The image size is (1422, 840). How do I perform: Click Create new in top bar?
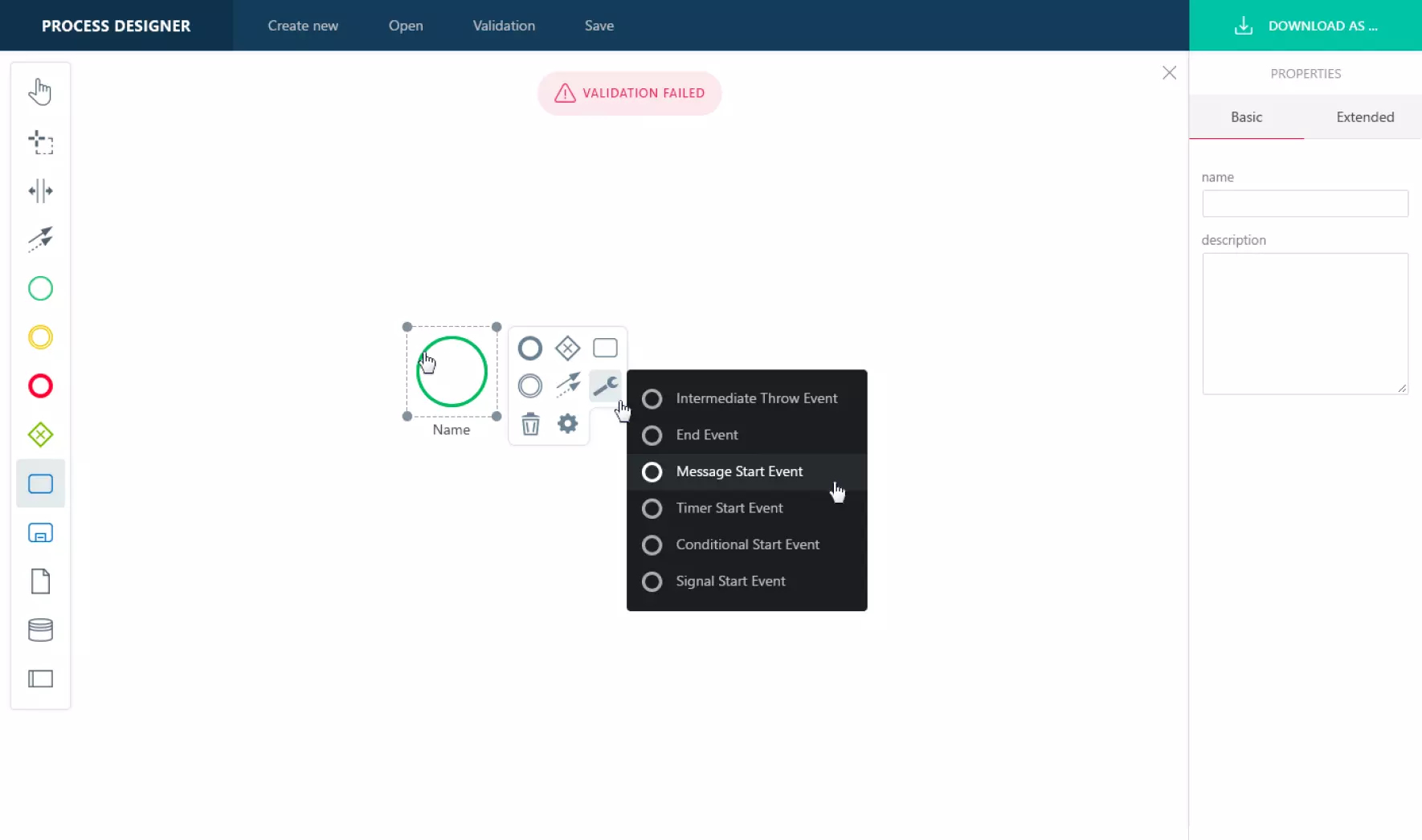click(303, 26)
